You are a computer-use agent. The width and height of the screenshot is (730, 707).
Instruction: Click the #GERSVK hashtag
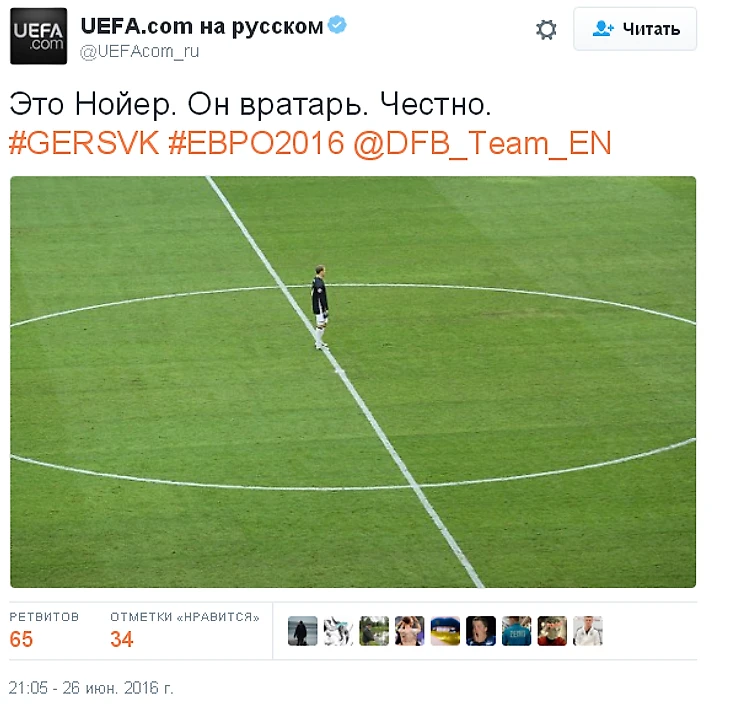(84, 143)
